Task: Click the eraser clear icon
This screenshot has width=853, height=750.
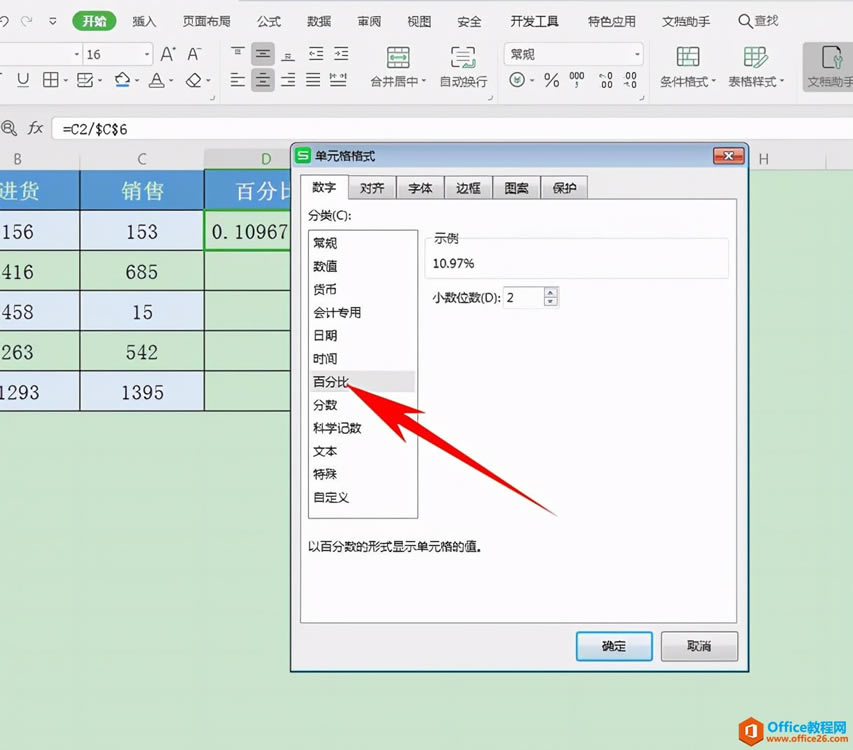Action: pyautogui.click(x=194, y=80)
